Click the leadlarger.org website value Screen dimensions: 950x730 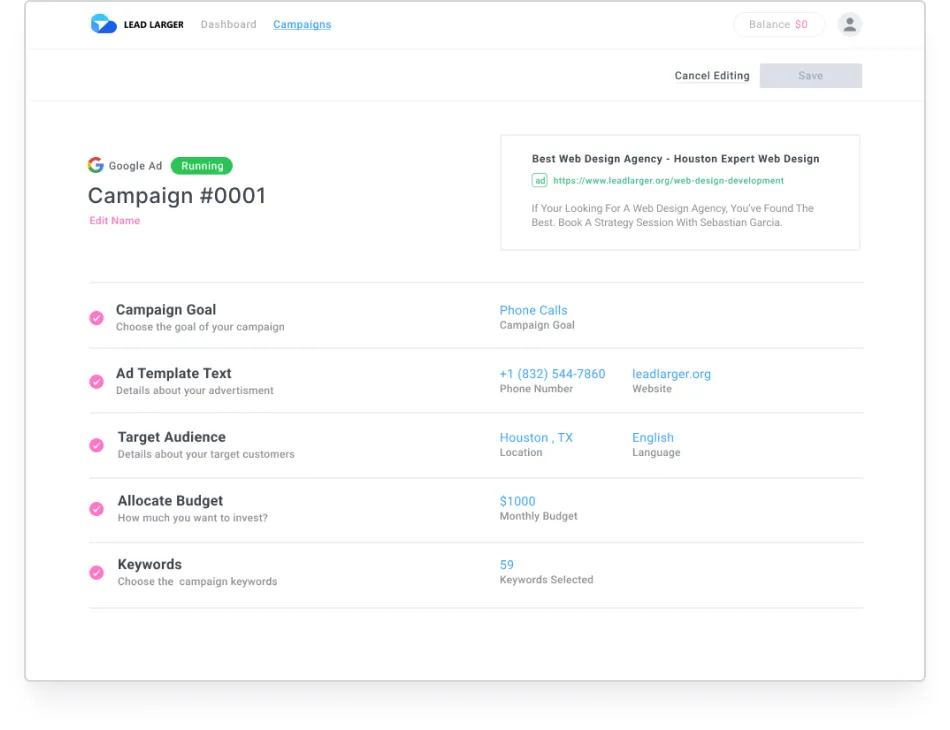click(671, 374)
